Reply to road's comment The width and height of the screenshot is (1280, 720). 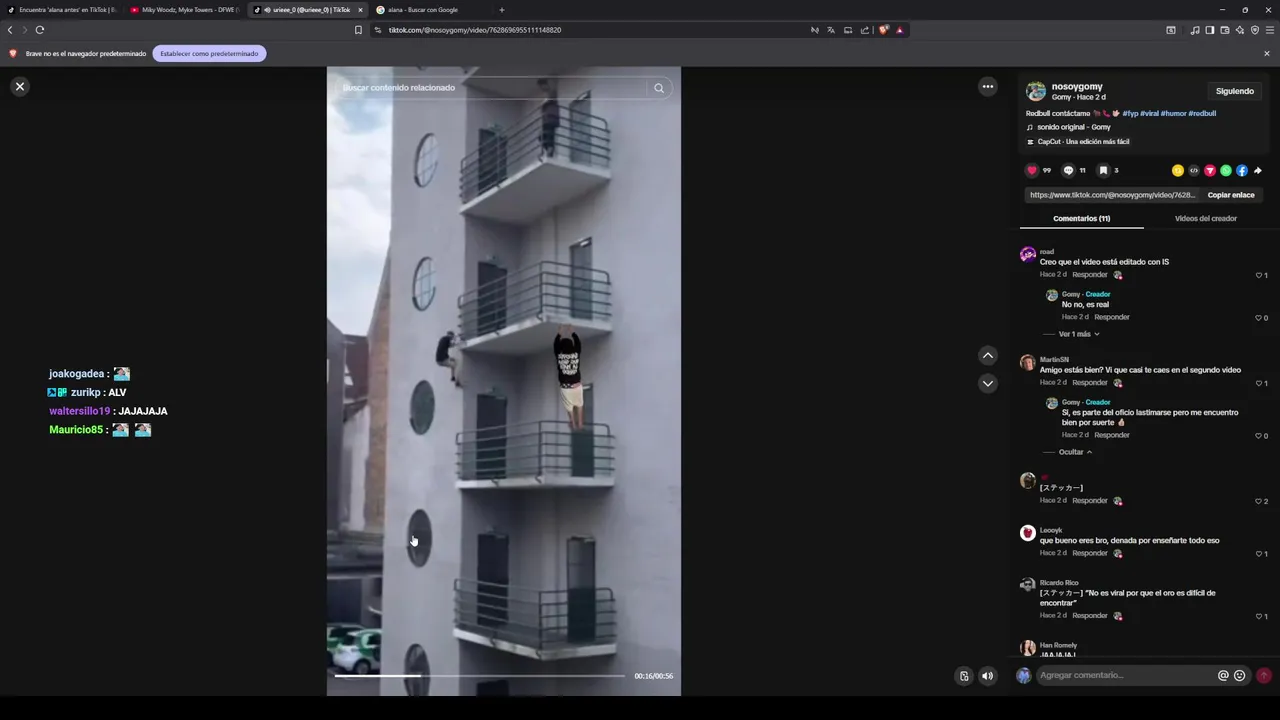pos(1090,275)
